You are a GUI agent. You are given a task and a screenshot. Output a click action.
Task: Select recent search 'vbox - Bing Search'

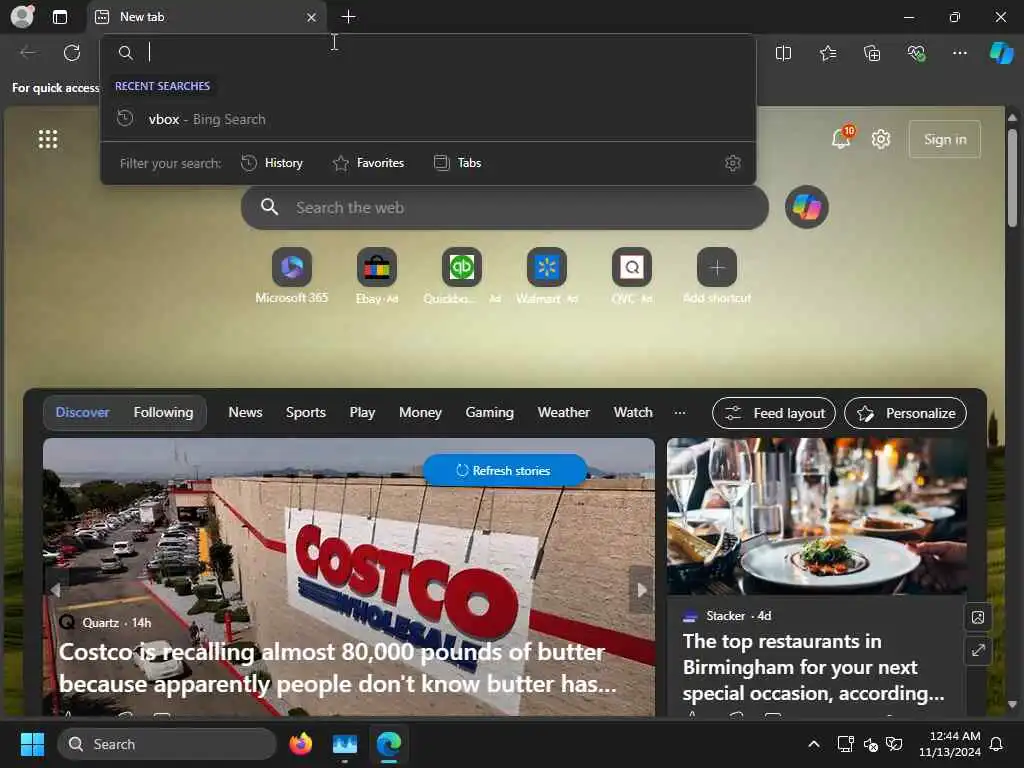point(428,119)
